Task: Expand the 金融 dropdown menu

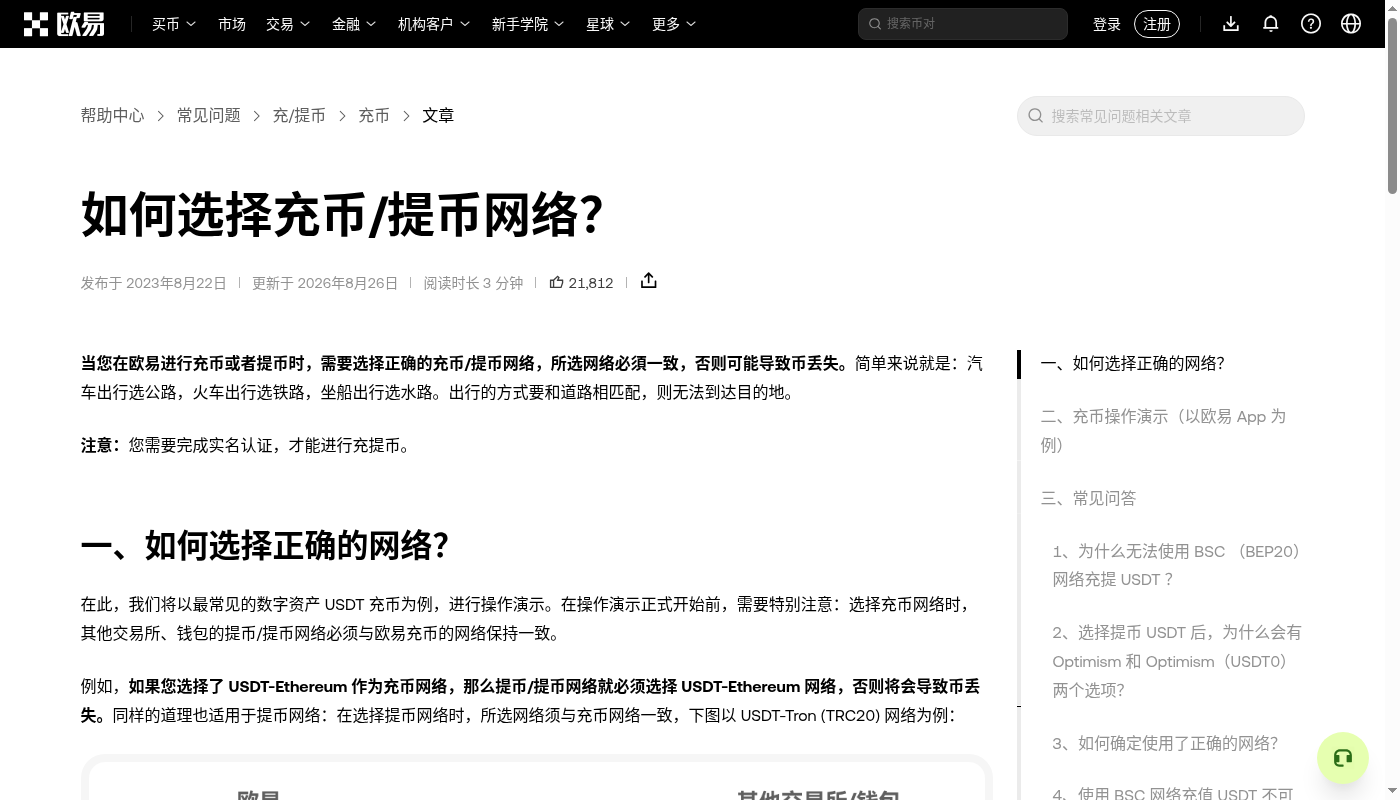Action: coord(354,24)
